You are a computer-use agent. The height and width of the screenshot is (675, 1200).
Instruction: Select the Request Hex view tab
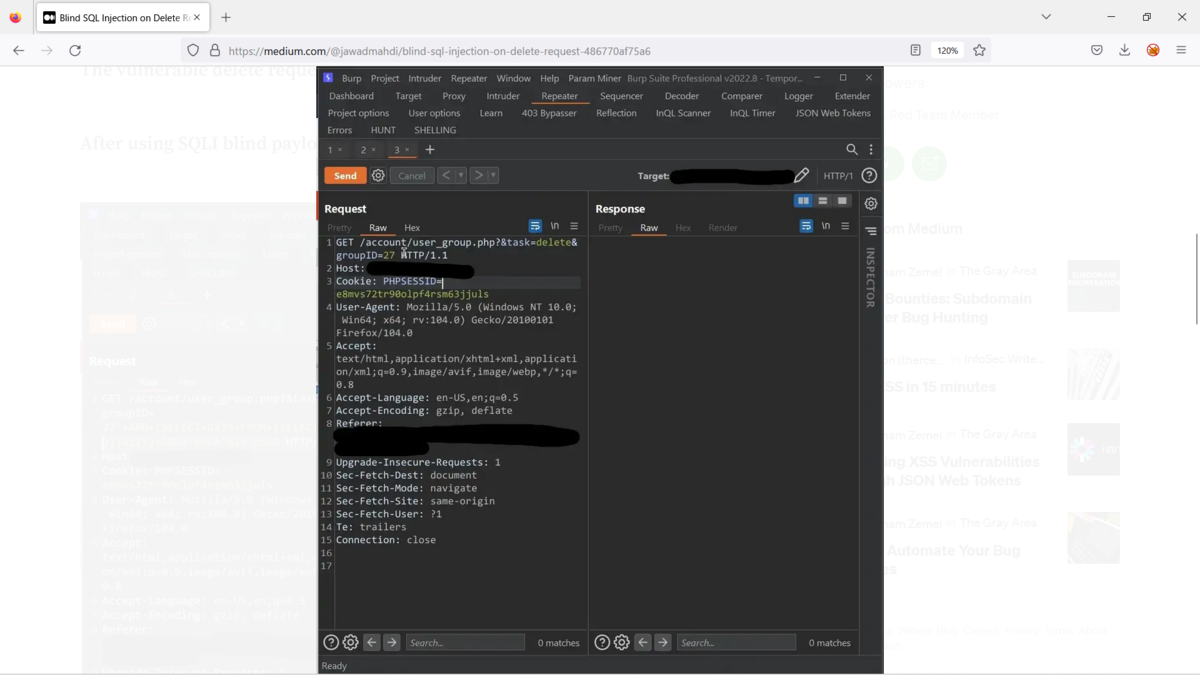(x=412, y=227)
